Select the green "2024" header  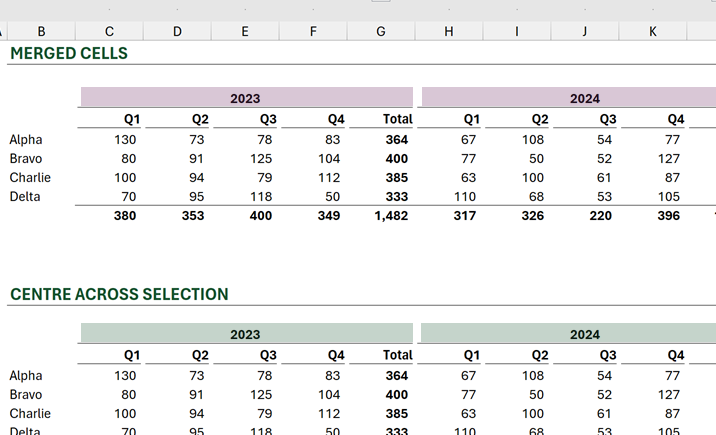(569, 333)
